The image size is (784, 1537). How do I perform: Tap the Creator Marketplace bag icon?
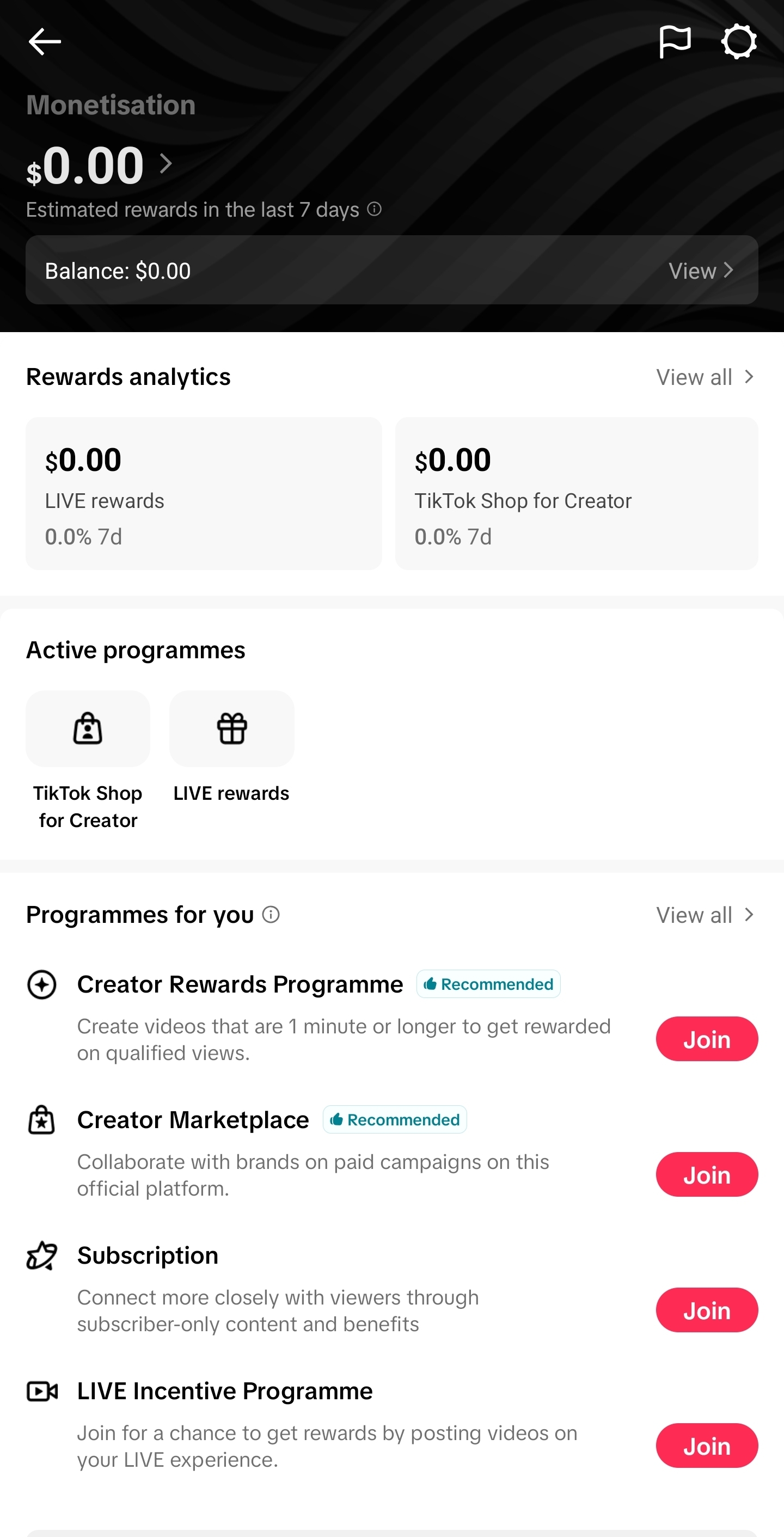pyautogui.click(x=42, y=1119)
